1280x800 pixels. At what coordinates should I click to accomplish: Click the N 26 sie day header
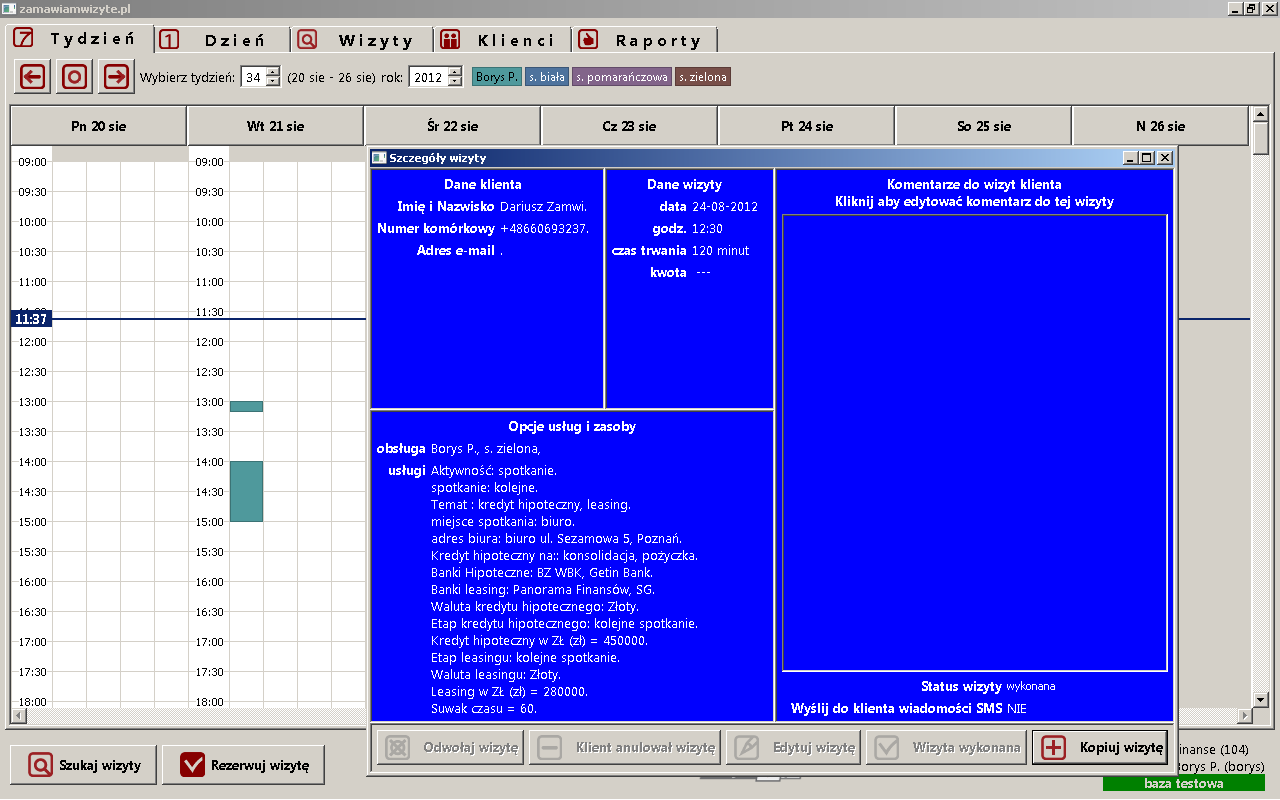tap(1160, 126)
